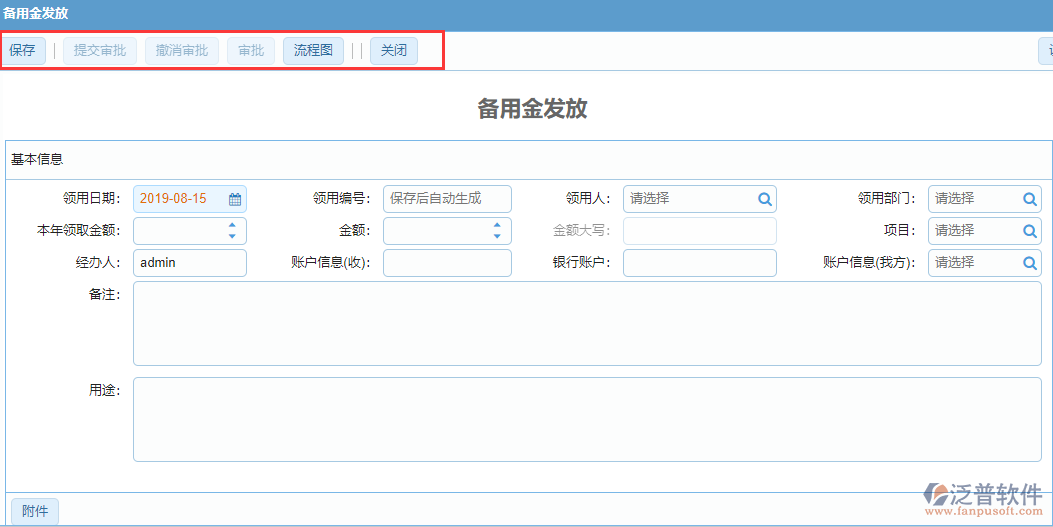Click the 金额大写 field
The image size is (1053, 527).
[x=700, y=231]
